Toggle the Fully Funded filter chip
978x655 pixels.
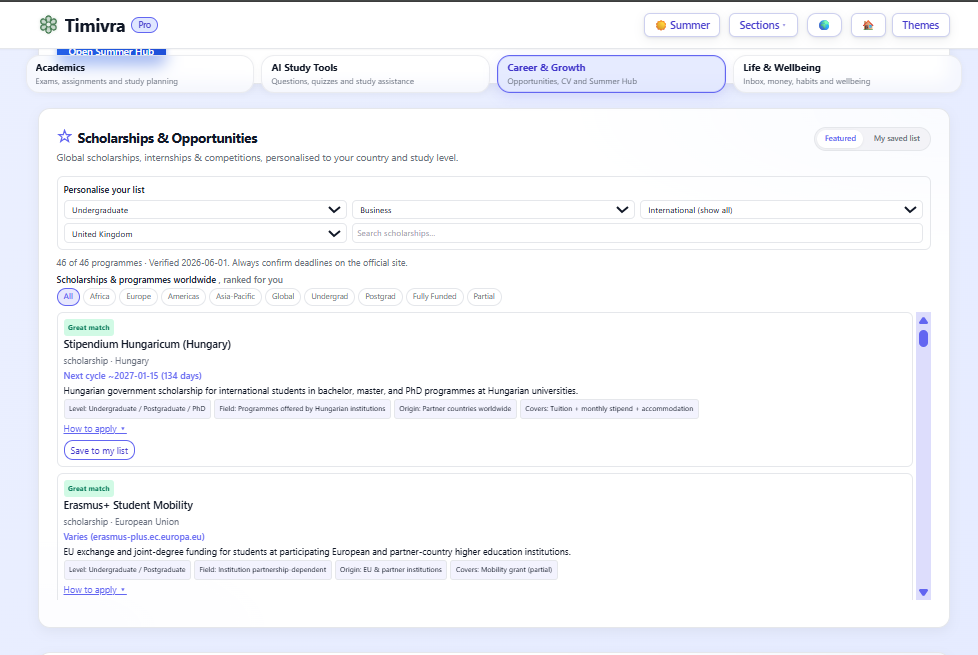tap(434, 296)
